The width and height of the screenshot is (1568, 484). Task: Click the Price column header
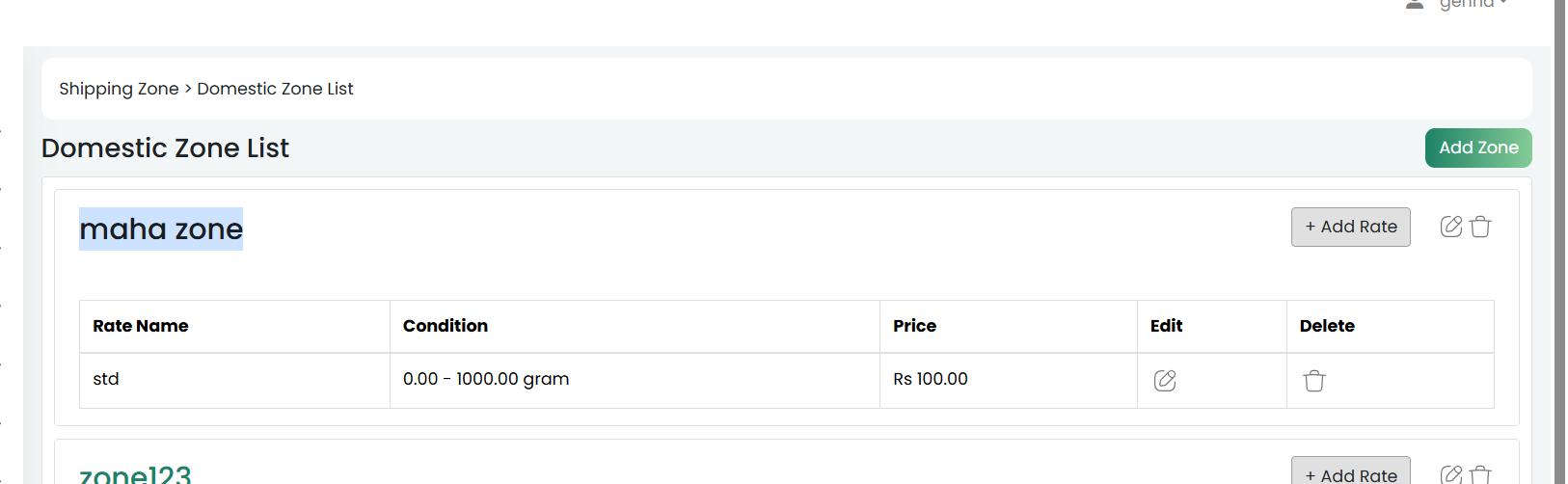point(914,326)
